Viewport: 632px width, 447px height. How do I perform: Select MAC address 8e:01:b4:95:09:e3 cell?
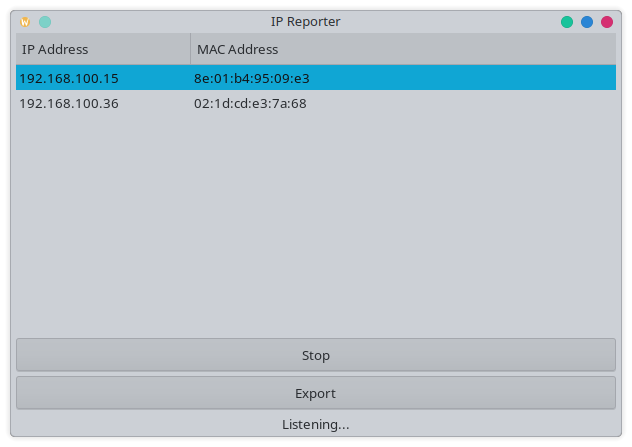(x=252, y=78)
